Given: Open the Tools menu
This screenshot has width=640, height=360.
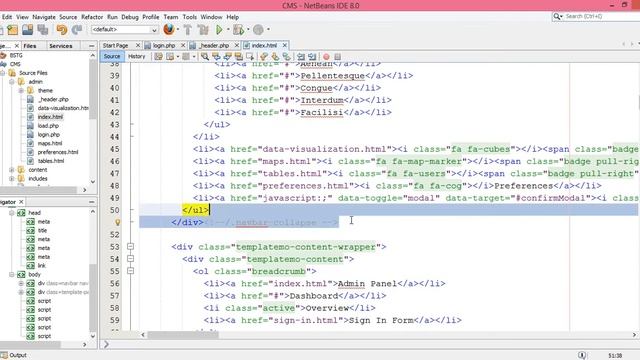Looking at the screenshot, I should (x=189, y=17).
